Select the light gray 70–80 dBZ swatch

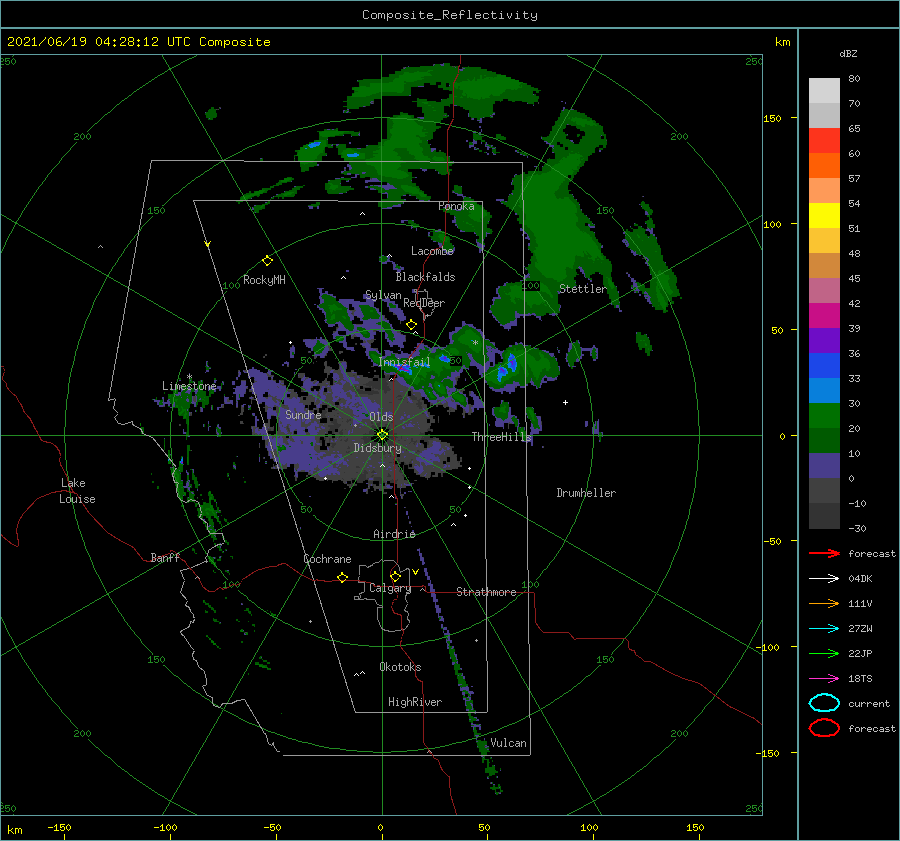pos(824,90)
